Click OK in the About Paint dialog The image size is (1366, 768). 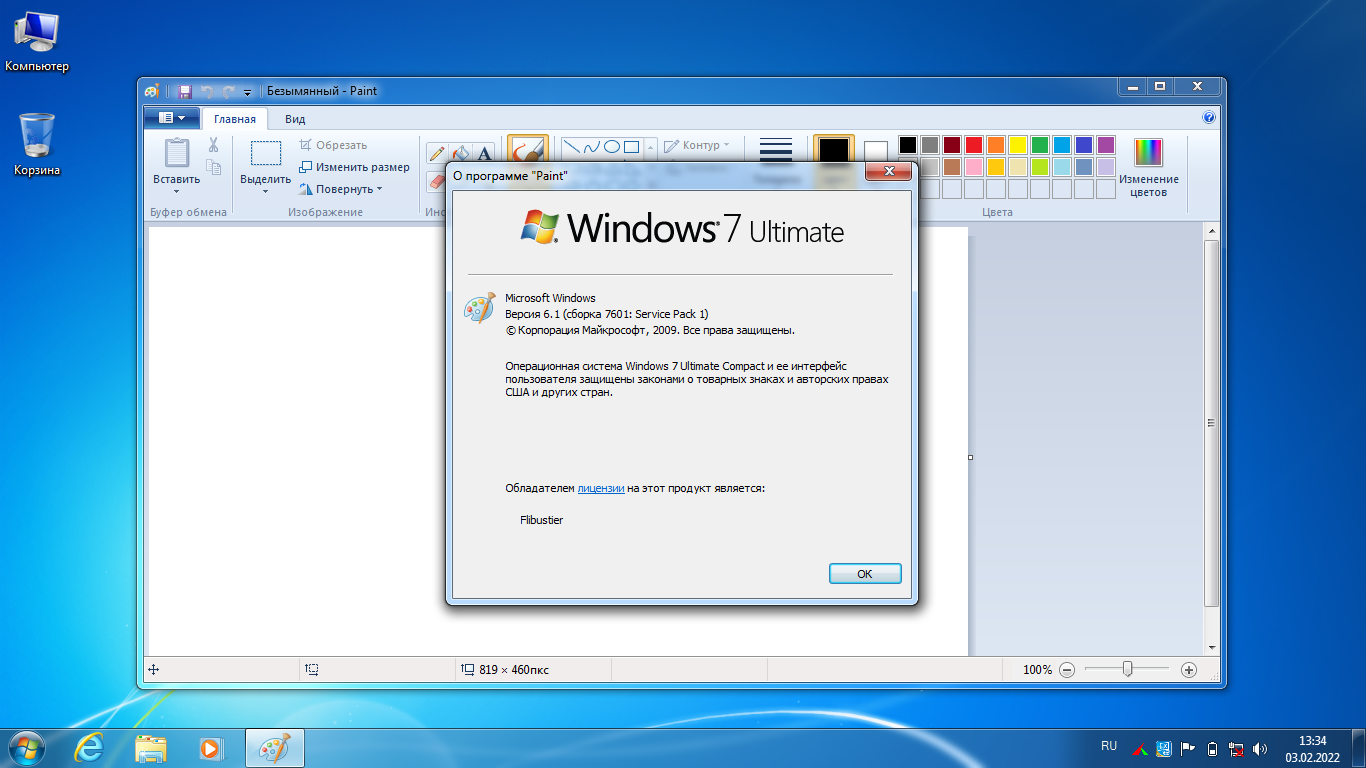coord(865,574)
